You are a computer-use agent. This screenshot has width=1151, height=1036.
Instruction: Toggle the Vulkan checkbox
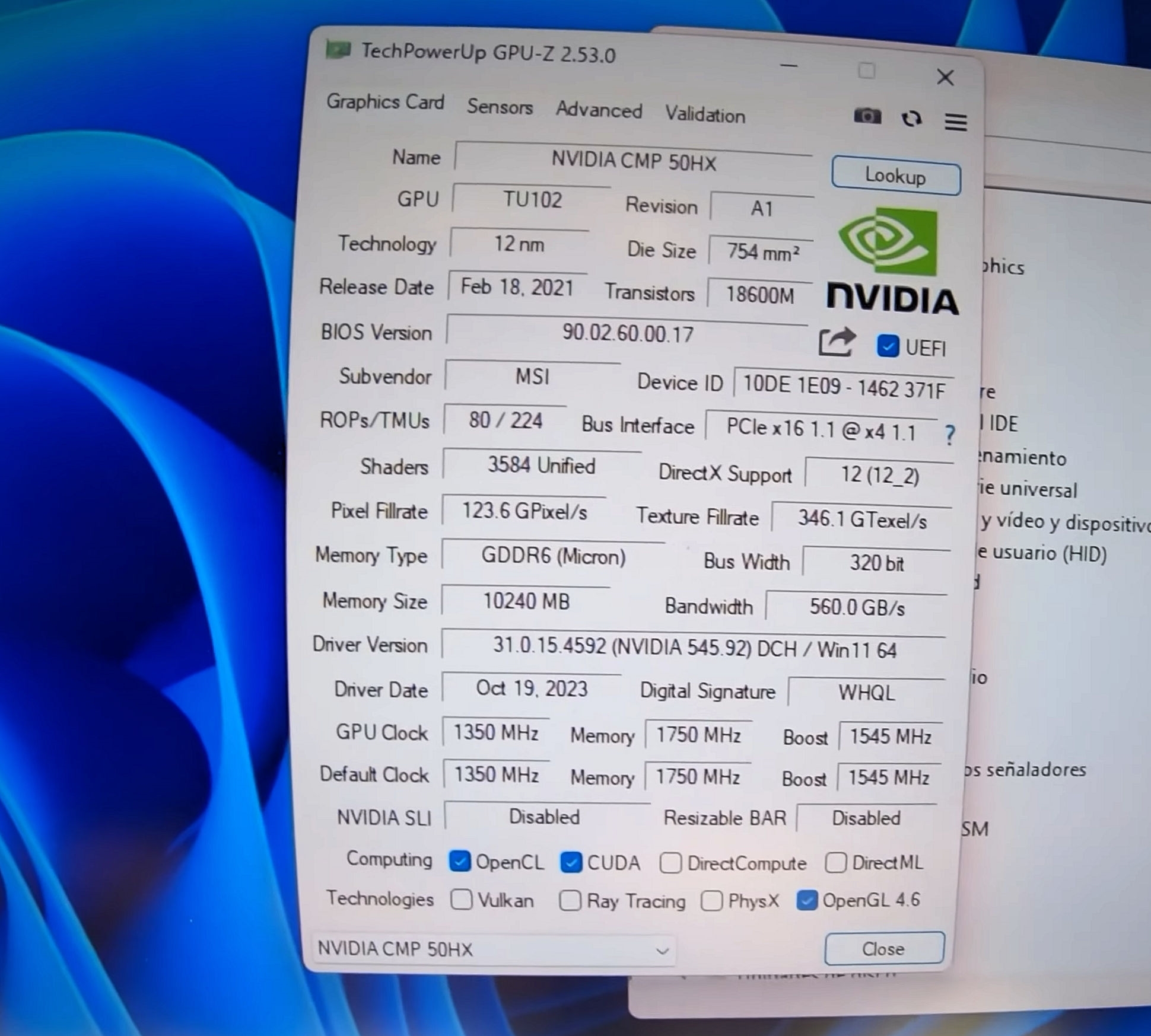pyautogui.click(x=461, y=900)
